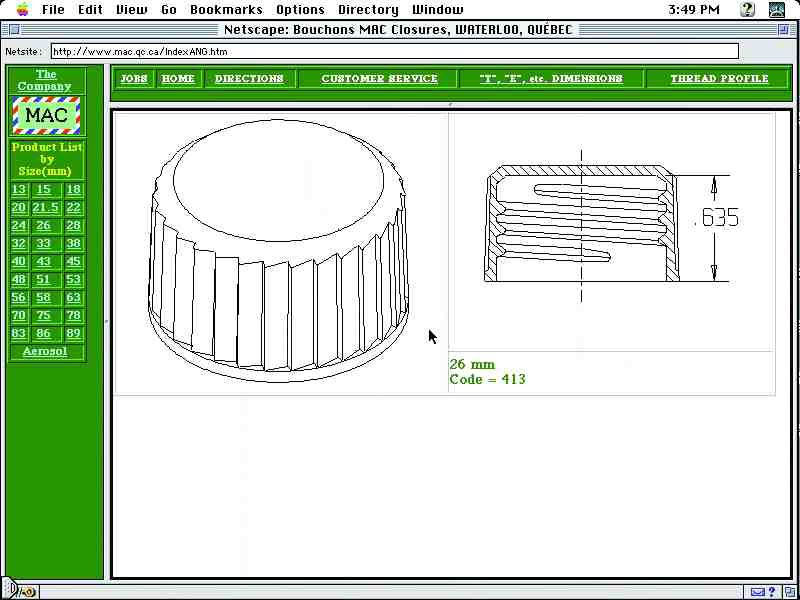Click the 3:49 PM menu bar clock
Screen dimensions: 800x600
pos(694,9)
